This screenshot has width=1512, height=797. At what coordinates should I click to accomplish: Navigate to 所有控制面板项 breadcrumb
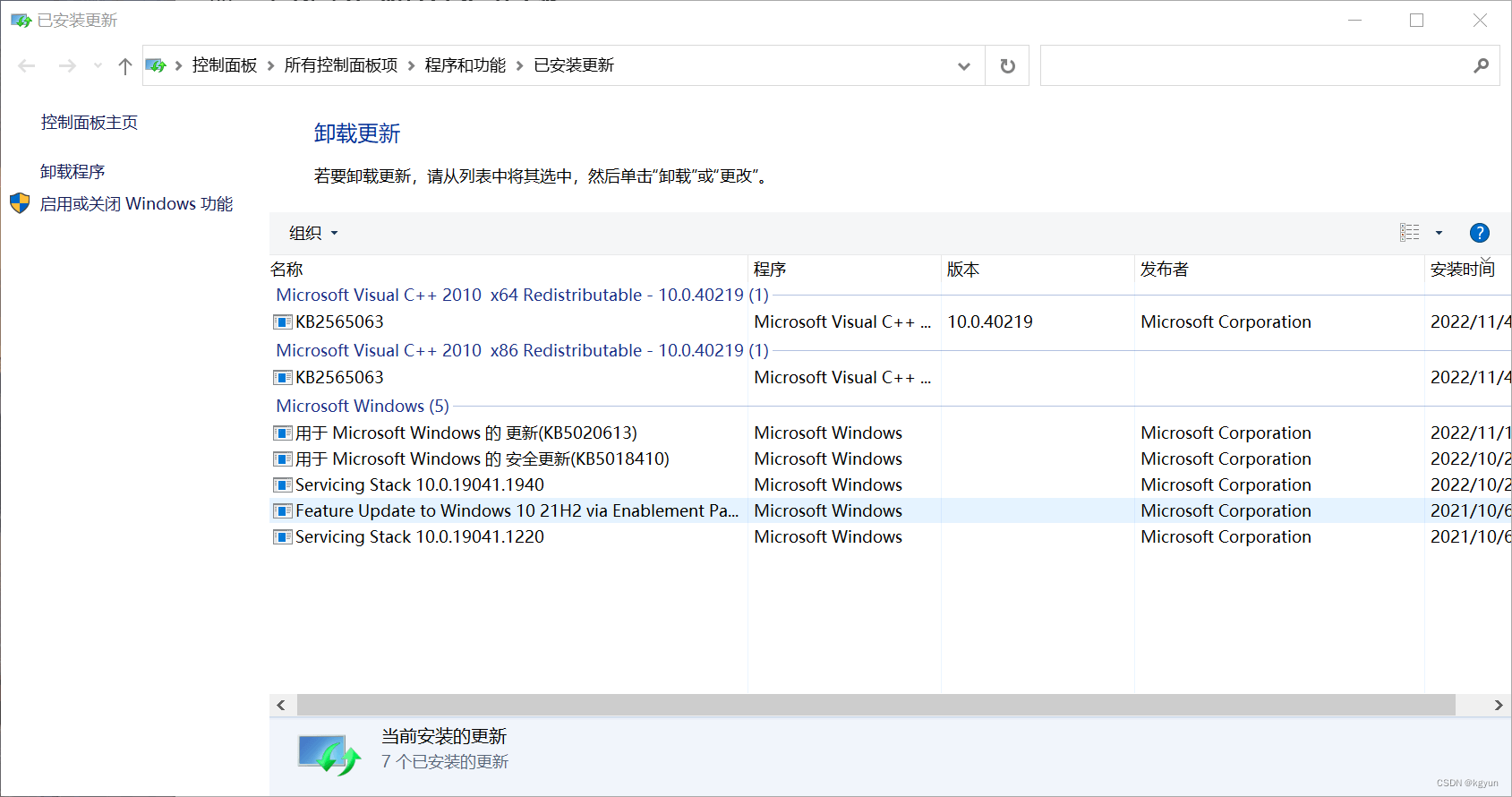pos(340,65)
